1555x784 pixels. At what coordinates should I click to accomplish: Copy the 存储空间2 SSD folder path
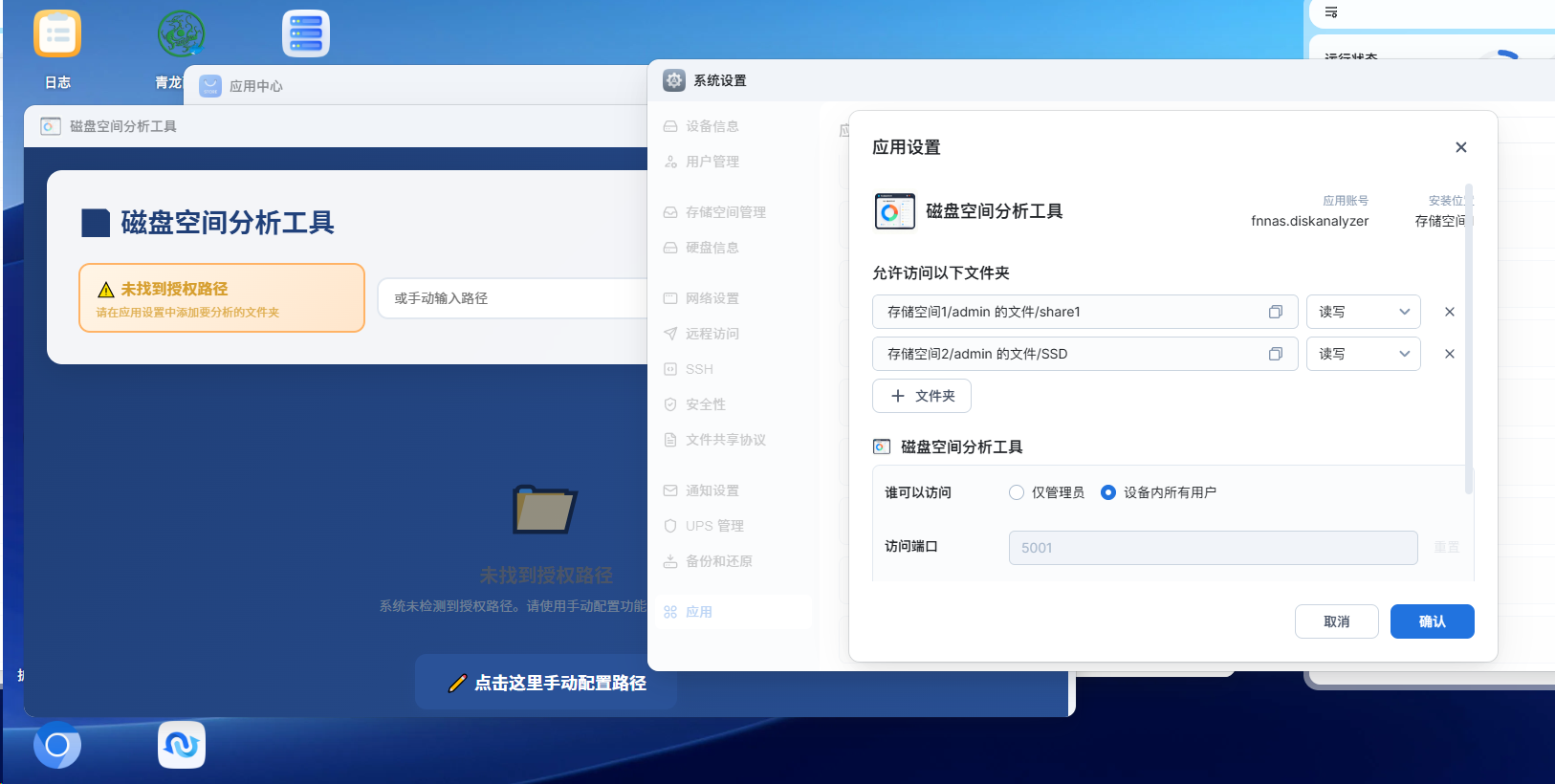click(1276, 354)
